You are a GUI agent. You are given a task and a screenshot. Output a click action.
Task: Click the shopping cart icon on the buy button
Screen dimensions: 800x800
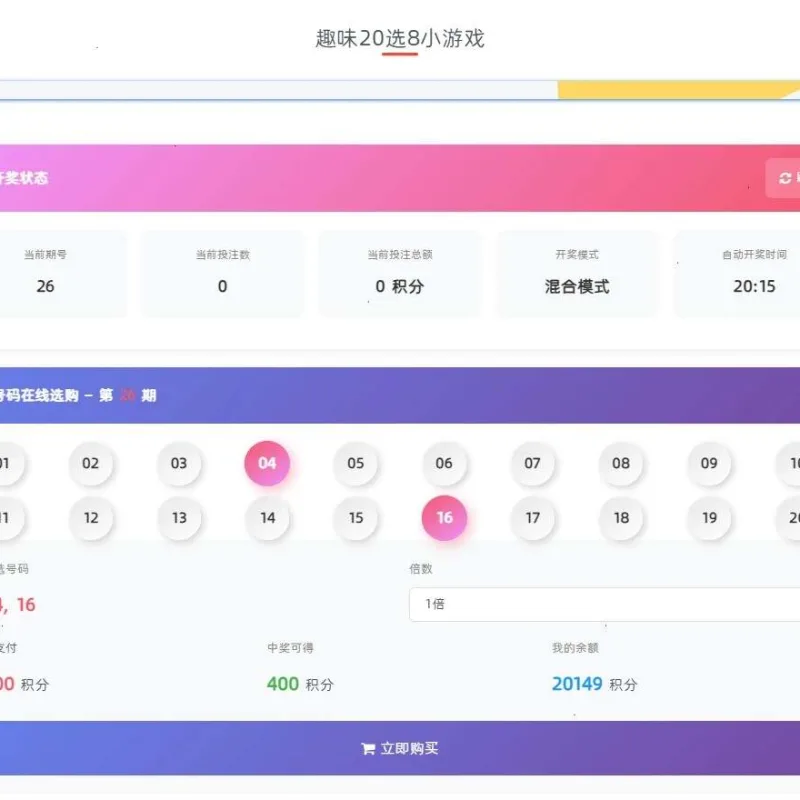(368, 748)
